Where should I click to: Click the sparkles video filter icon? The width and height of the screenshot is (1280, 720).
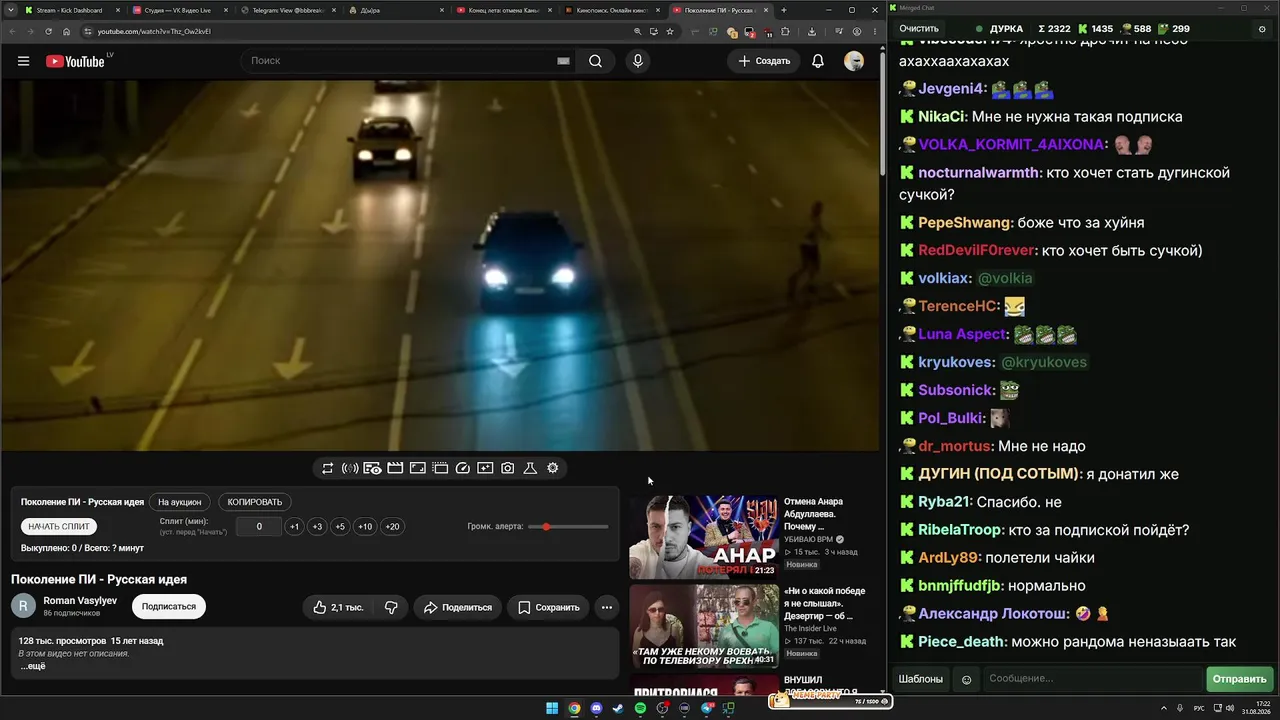[485, 468]
